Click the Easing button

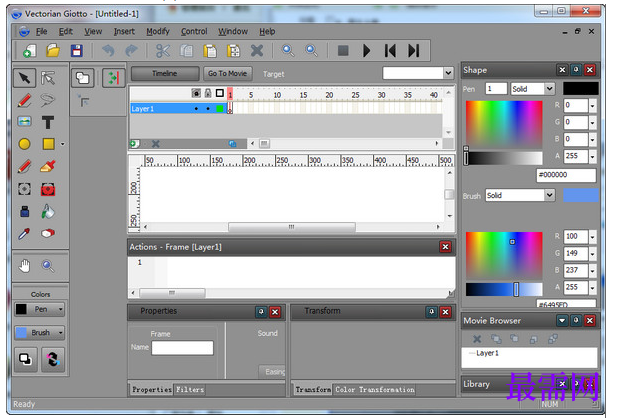(272, 372)
